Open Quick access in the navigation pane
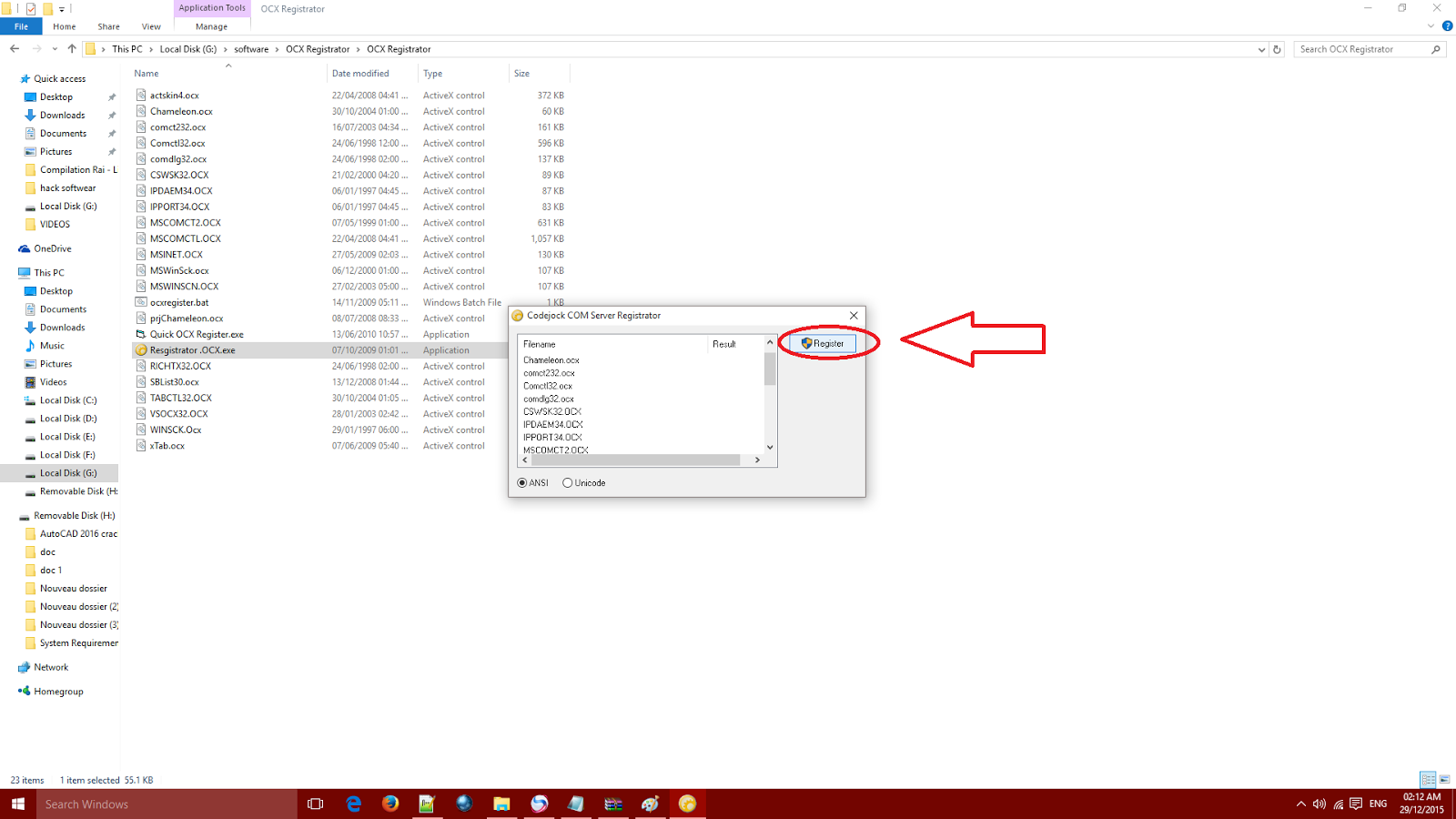 click(x=60, y=79)
